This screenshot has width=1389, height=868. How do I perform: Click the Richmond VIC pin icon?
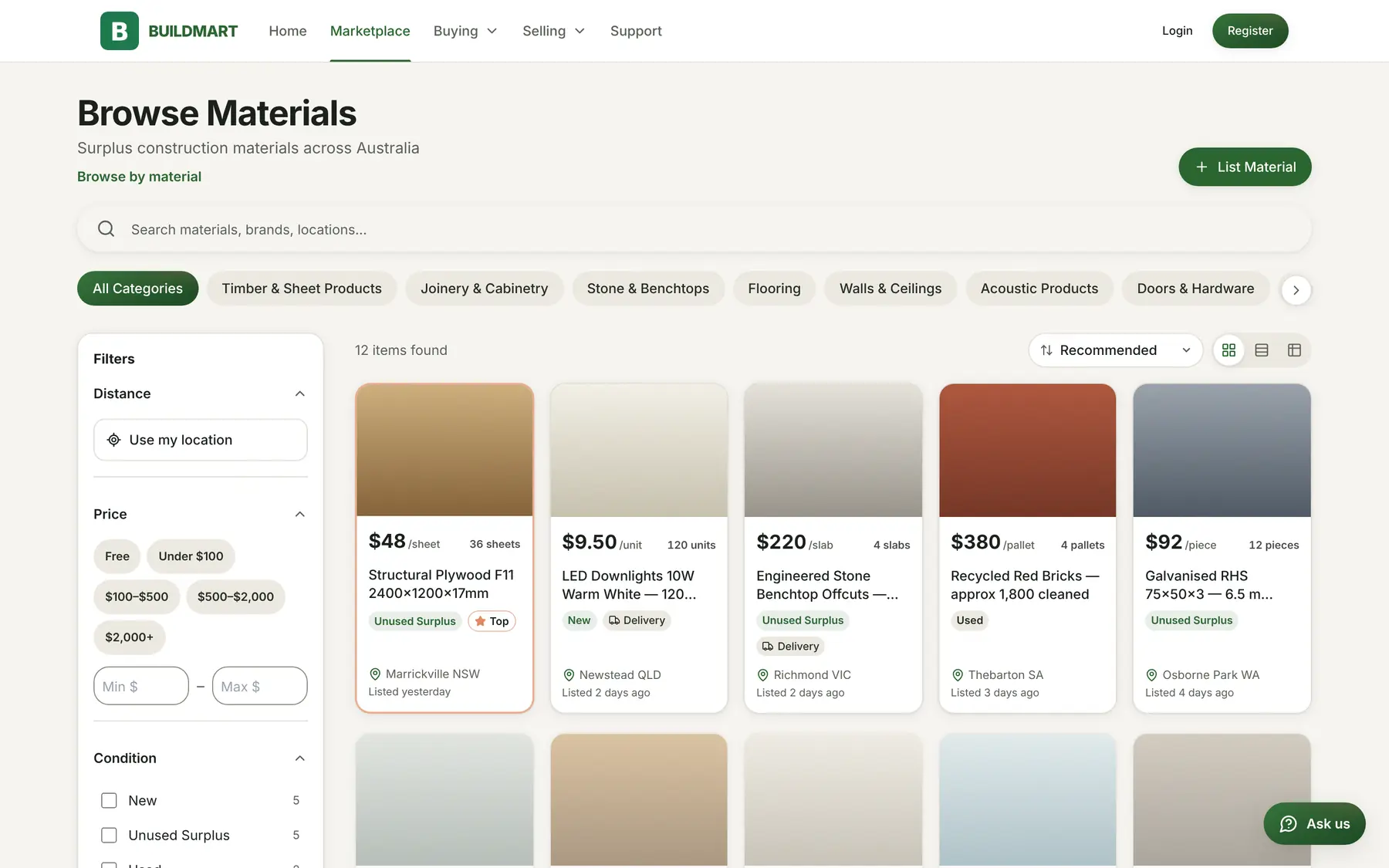[763, 675]
